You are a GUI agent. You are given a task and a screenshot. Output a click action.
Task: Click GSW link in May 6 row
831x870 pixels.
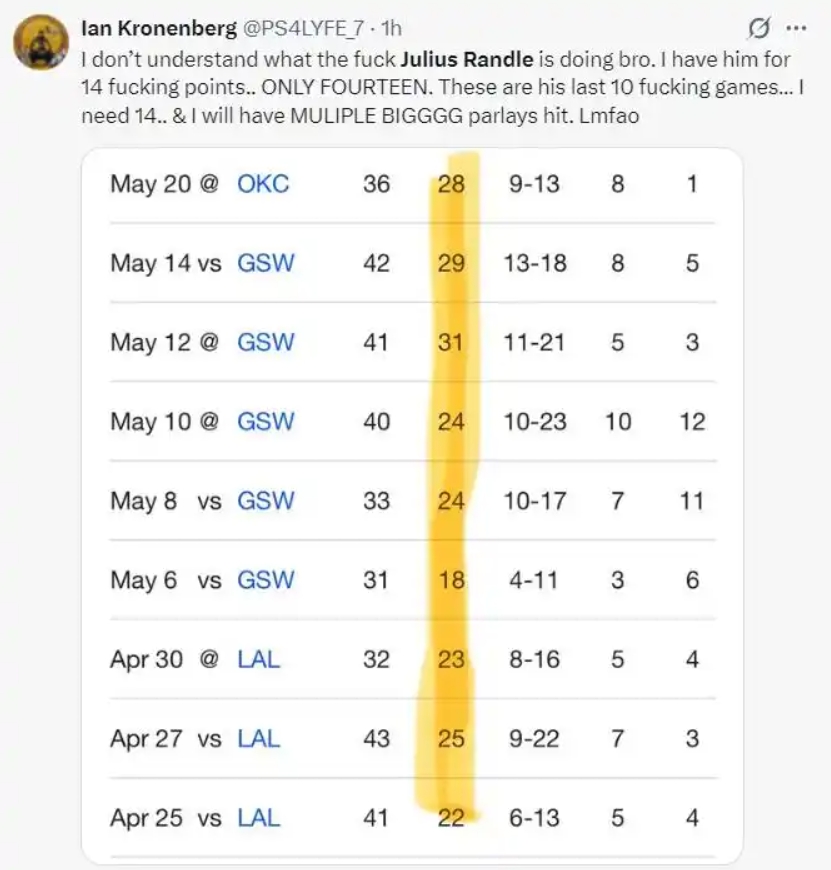pos(265,580)
